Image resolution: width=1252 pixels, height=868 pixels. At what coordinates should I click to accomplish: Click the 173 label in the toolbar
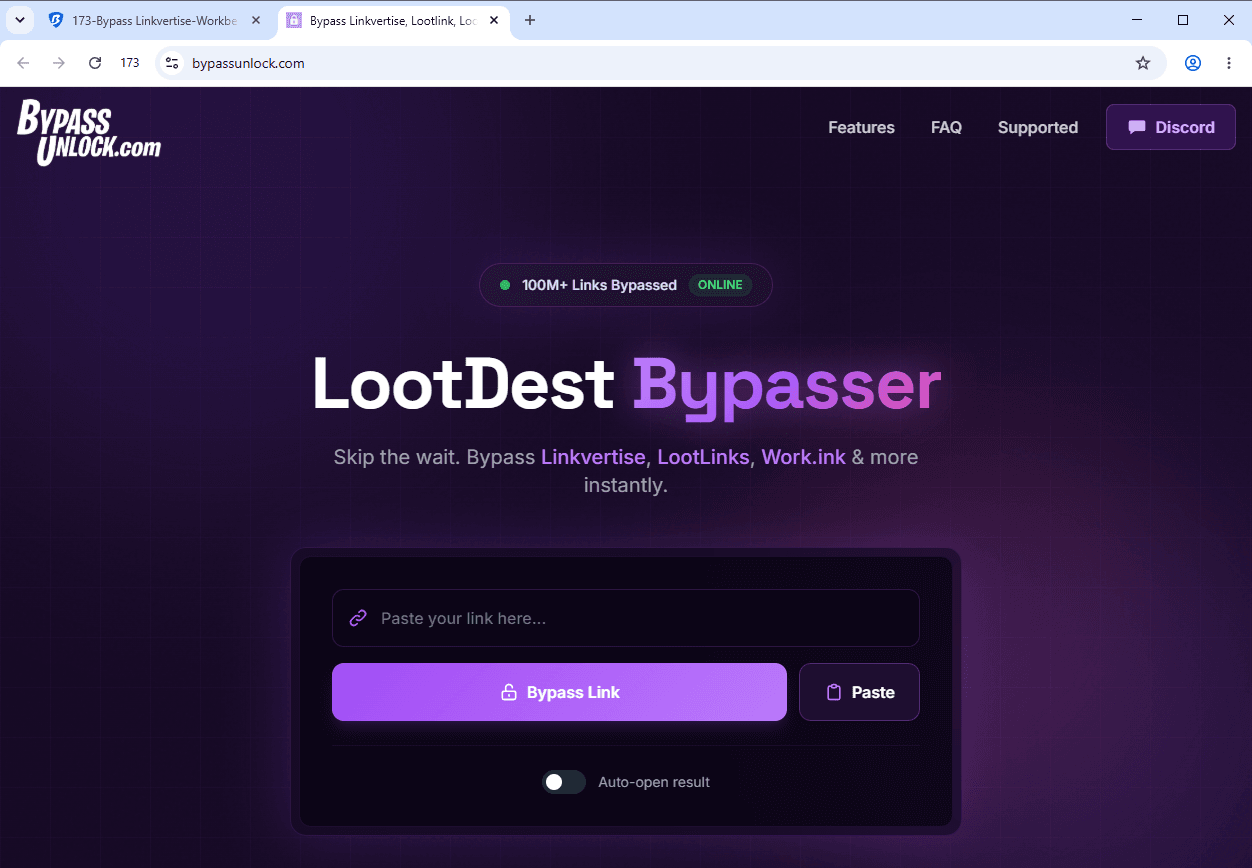[x=130, y=63]
